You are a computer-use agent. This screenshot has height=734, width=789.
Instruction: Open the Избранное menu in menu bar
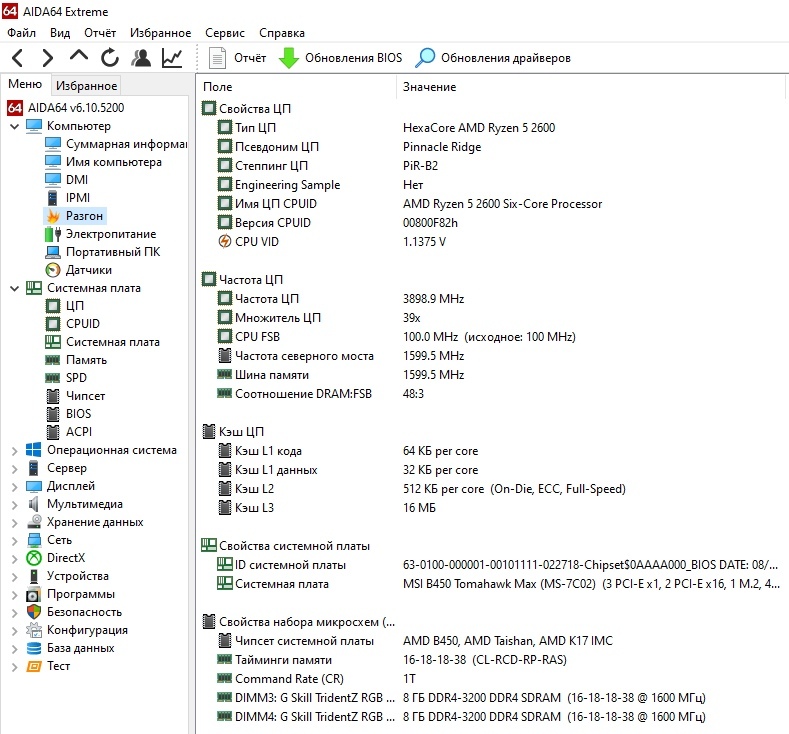pos(161,33)
